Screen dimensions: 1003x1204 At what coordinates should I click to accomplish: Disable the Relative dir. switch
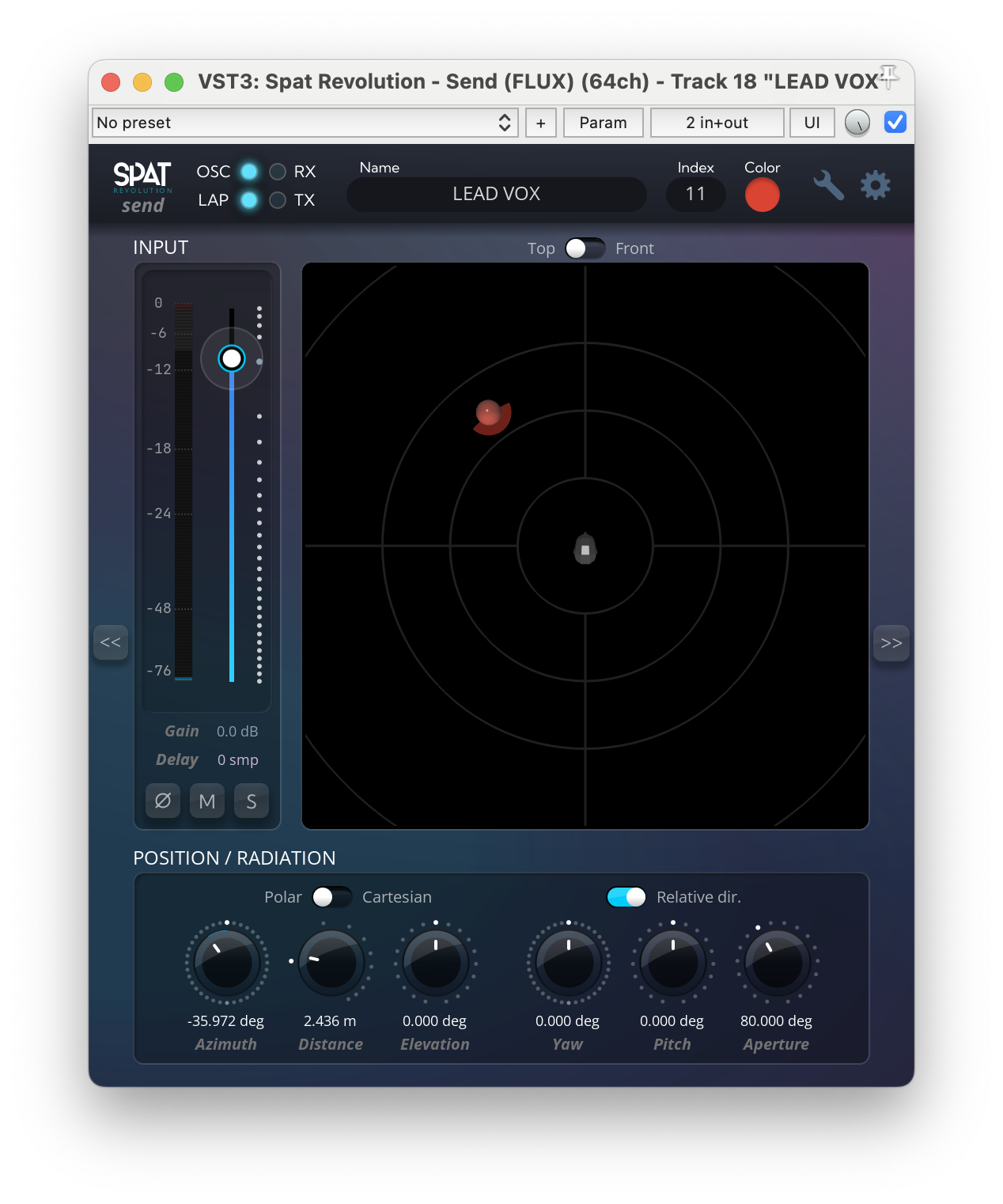click(626, 897)
